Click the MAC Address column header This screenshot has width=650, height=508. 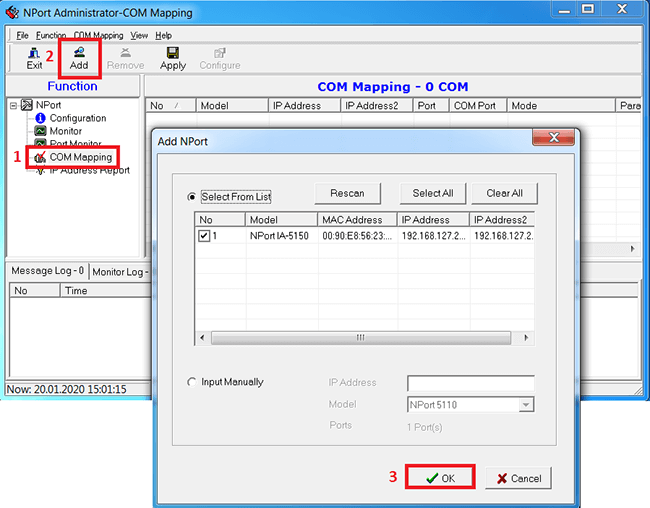click(357, 220)
